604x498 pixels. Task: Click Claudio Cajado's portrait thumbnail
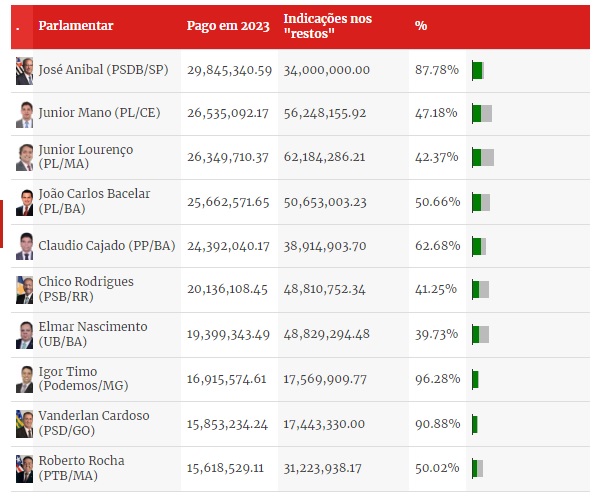(x=24, y=246)
